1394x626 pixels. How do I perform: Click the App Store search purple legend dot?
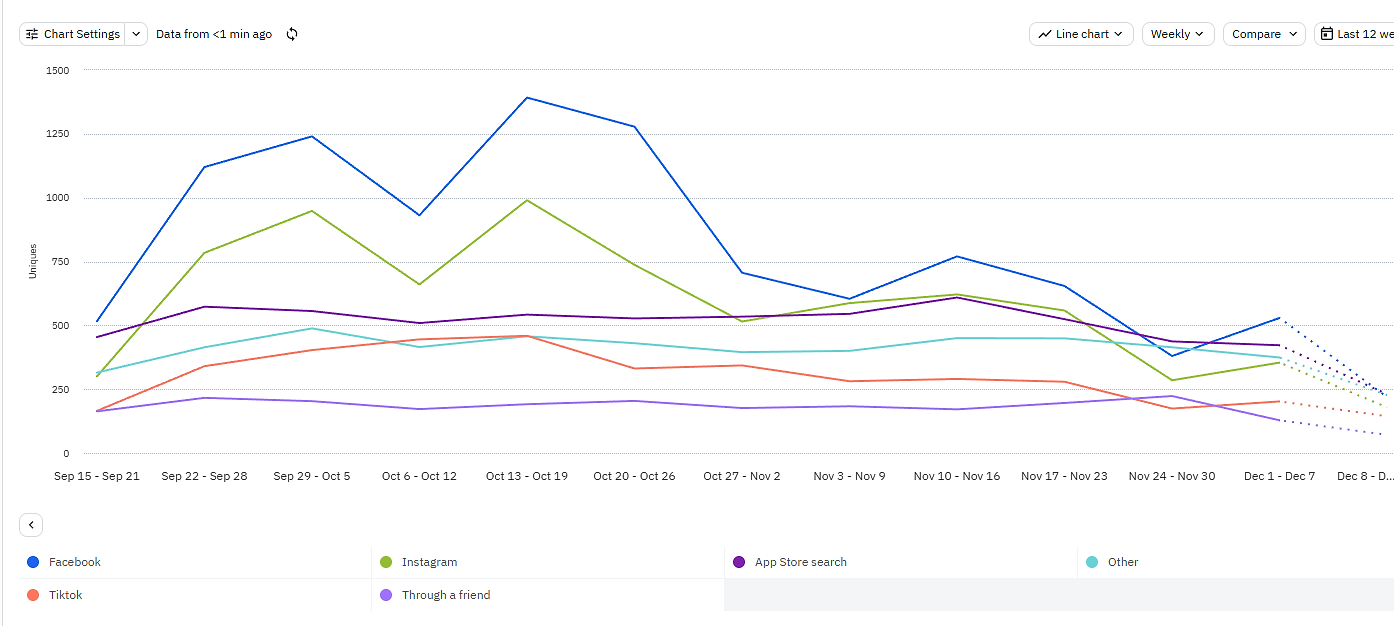click(x=739, y=562)
